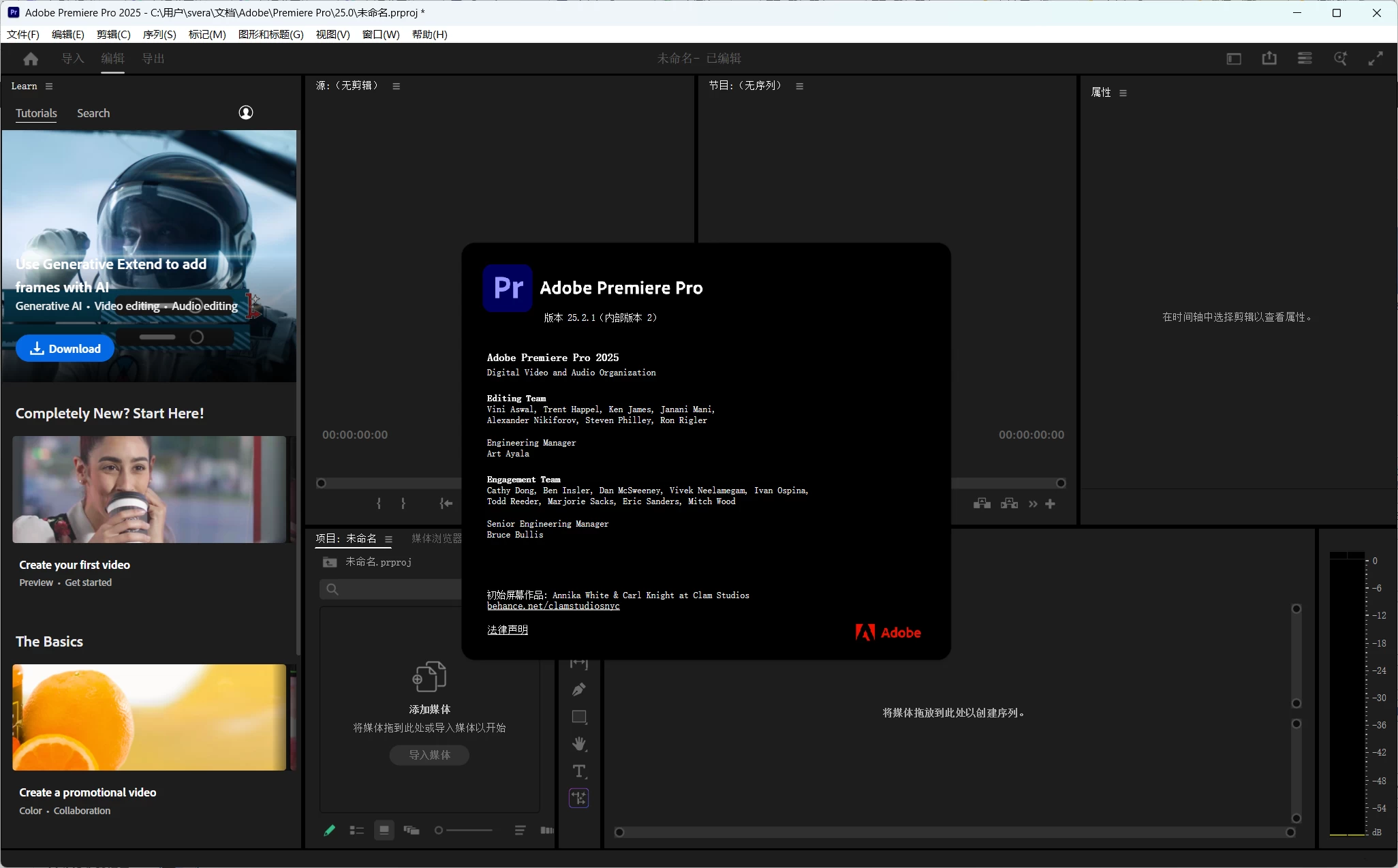Select the Pen tool in the toolbar
Image resolution: width=1398 pixels, height=868 pixels.
(578, 689)
